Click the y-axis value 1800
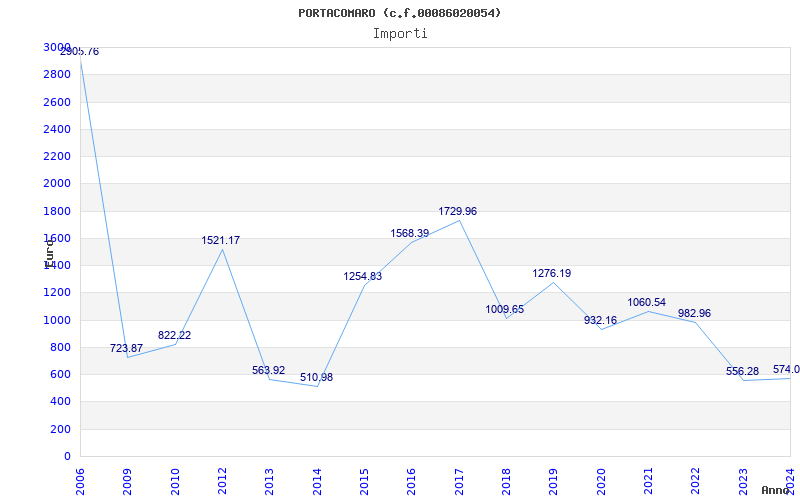 [x=57, y=211]
